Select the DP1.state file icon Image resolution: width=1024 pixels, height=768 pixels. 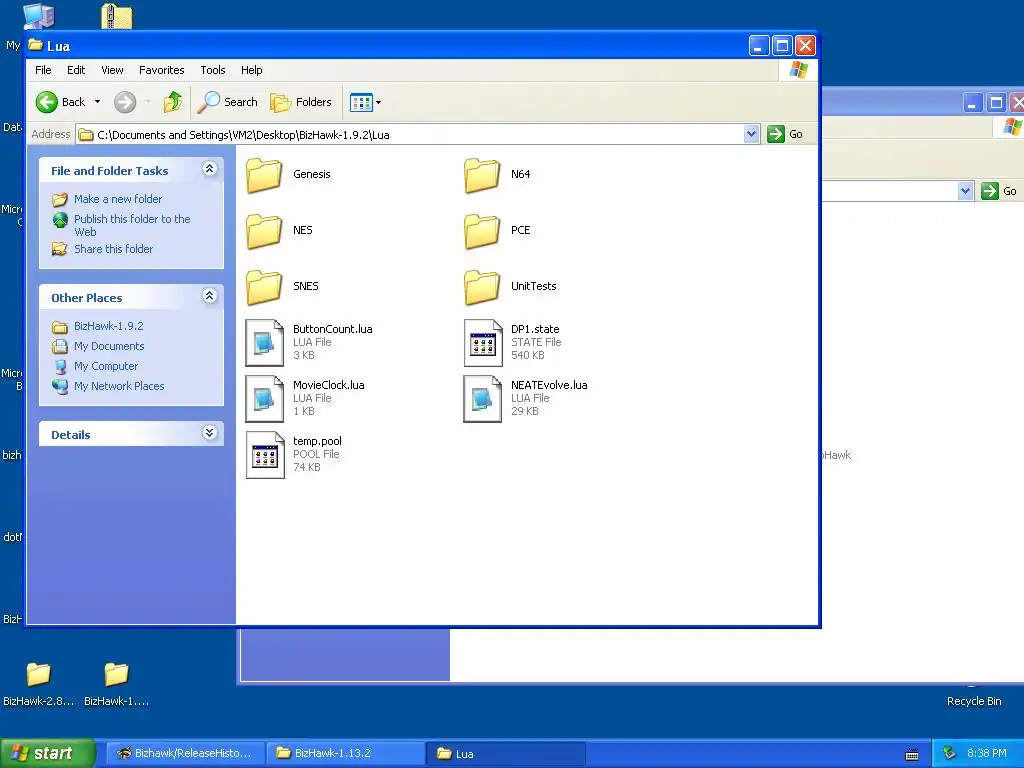pos(483,343)
